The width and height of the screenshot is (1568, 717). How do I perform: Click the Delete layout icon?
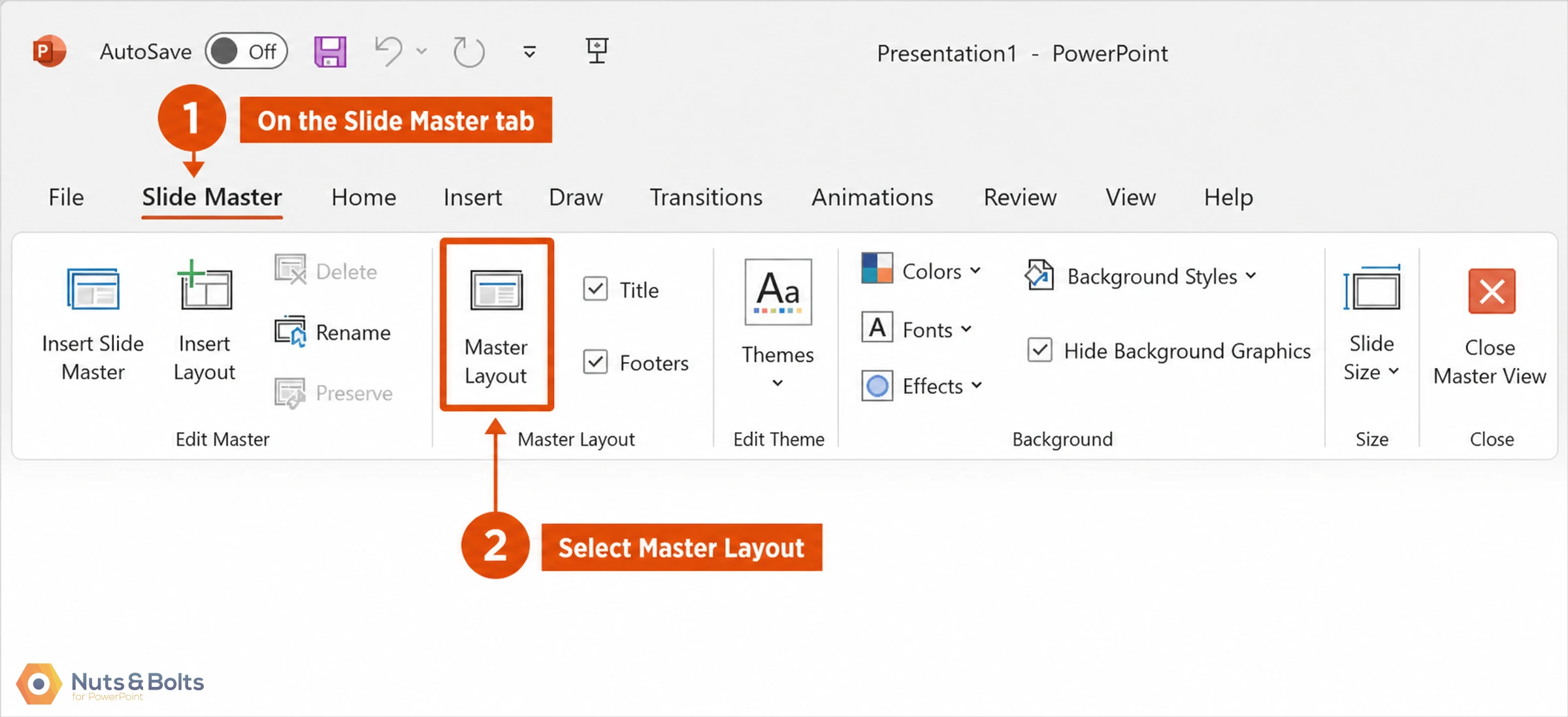tap(290, 270)
